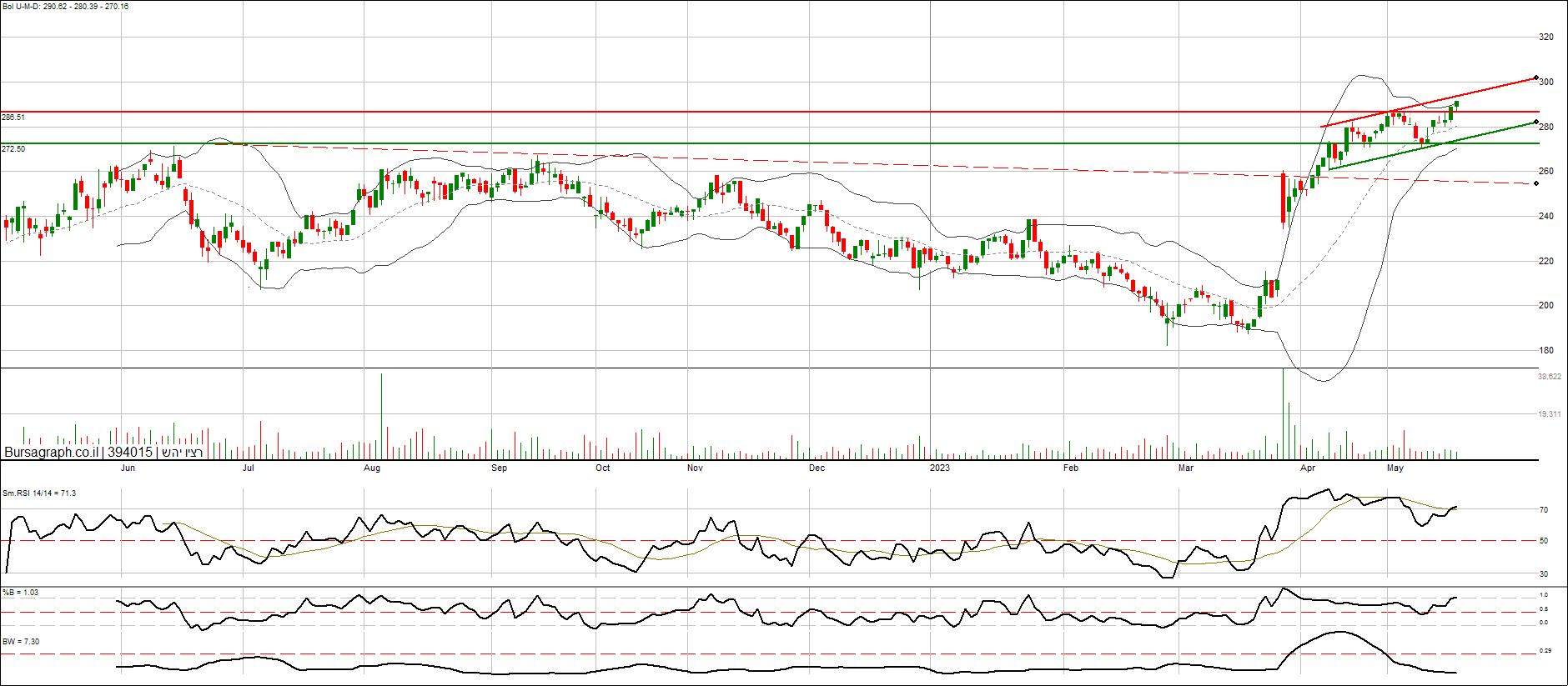Click the 180 price level on the axis
The image size is (1568, 686).
(x=1546, y=351)
